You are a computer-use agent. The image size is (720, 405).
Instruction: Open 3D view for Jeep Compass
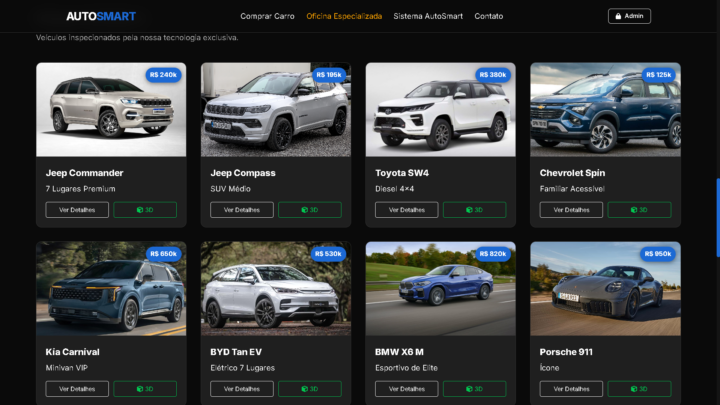pyautogui.click(x=309, y=210)
